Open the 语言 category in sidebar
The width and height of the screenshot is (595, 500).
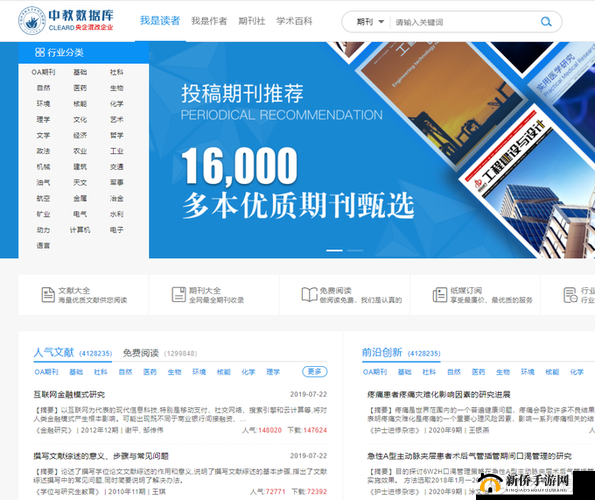tap(43, 246)
